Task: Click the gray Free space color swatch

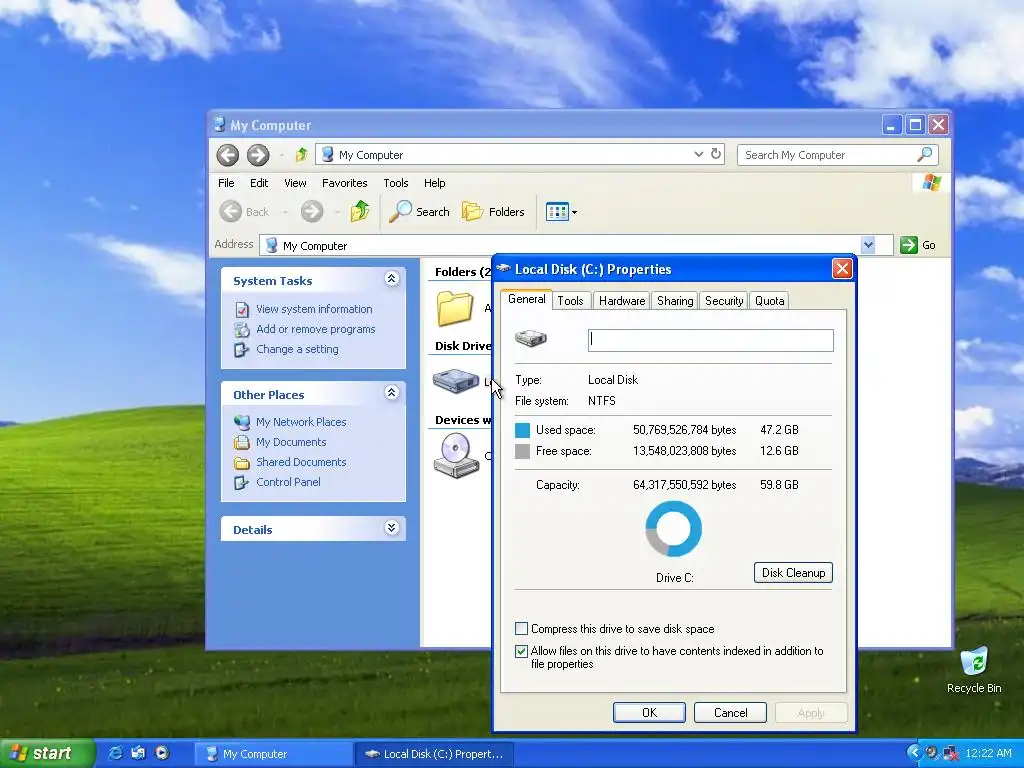Action: pyautogui.click(x=522, y=451)
